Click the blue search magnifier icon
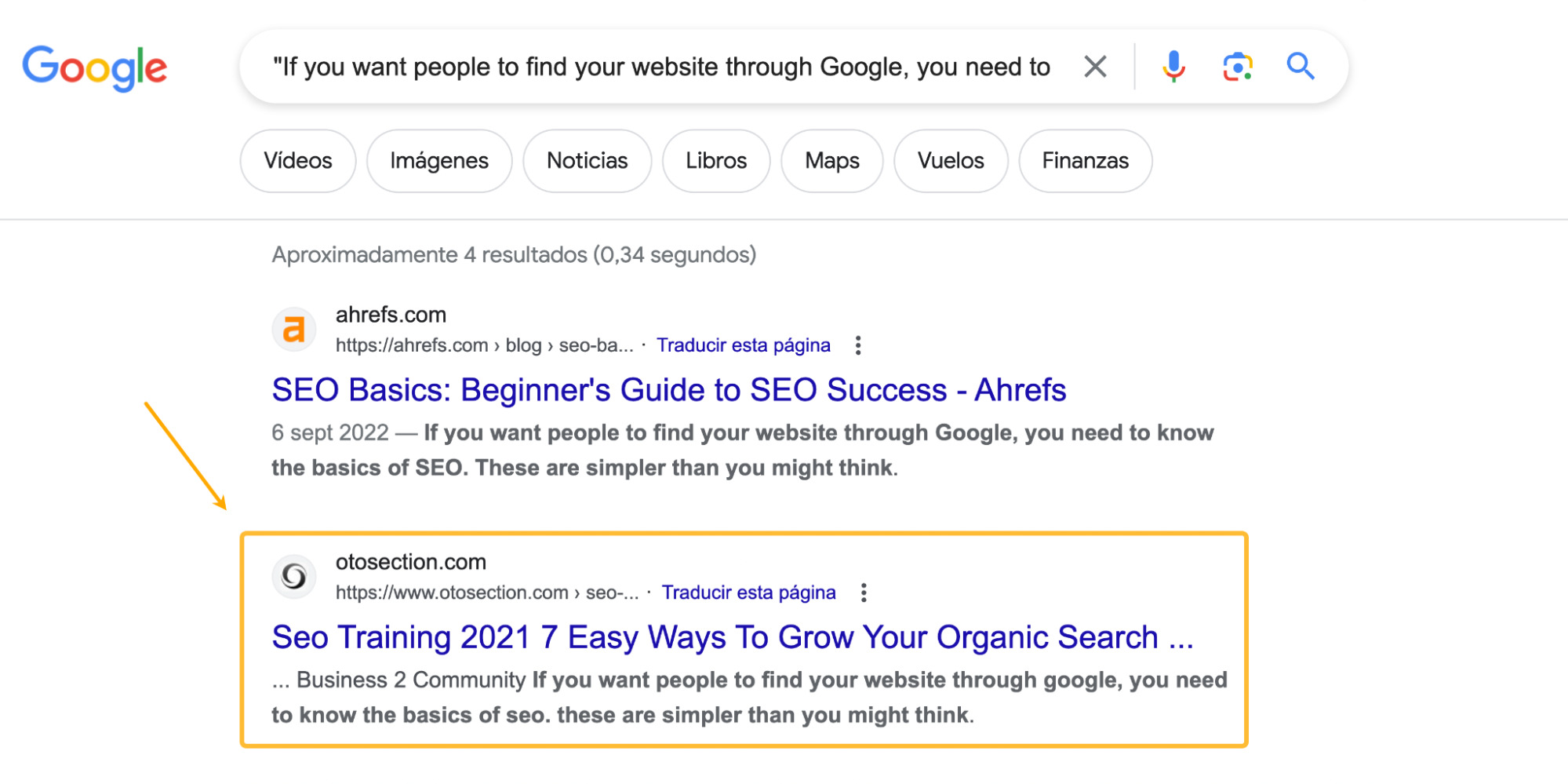The width and height of the screenshot is (1568, 784). tap(1300, 67)
